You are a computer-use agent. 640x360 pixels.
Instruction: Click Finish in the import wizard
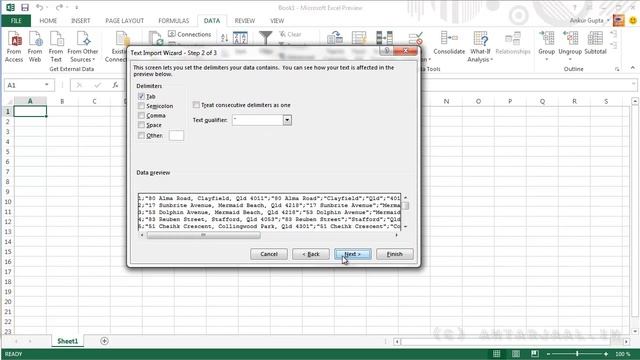pyautogui.click(x=395, y=254)
